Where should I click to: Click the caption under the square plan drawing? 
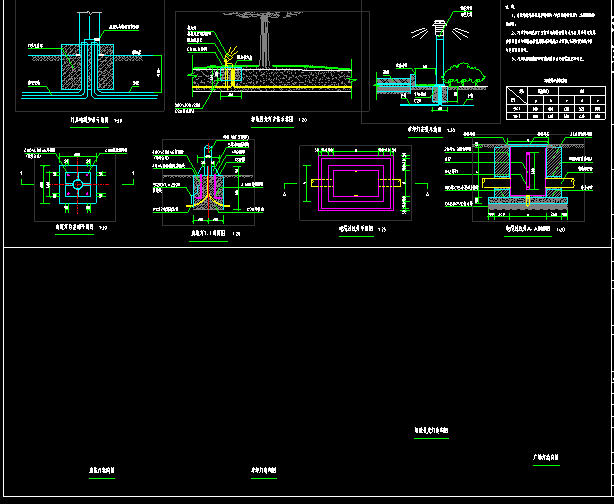[75, 226]
